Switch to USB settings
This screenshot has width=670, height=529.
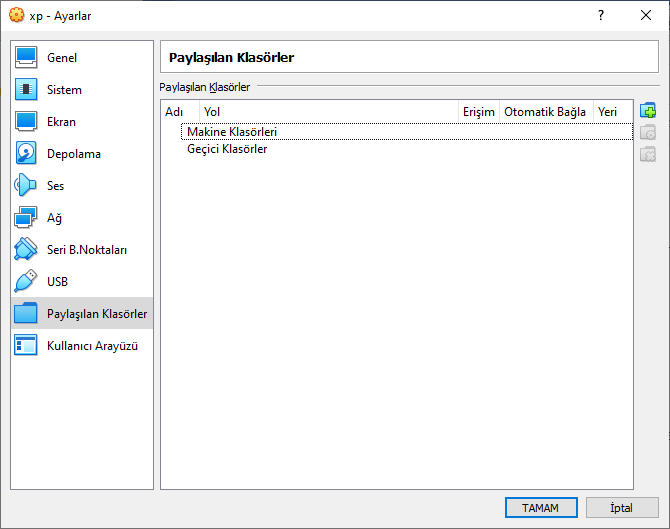point(57,282)
